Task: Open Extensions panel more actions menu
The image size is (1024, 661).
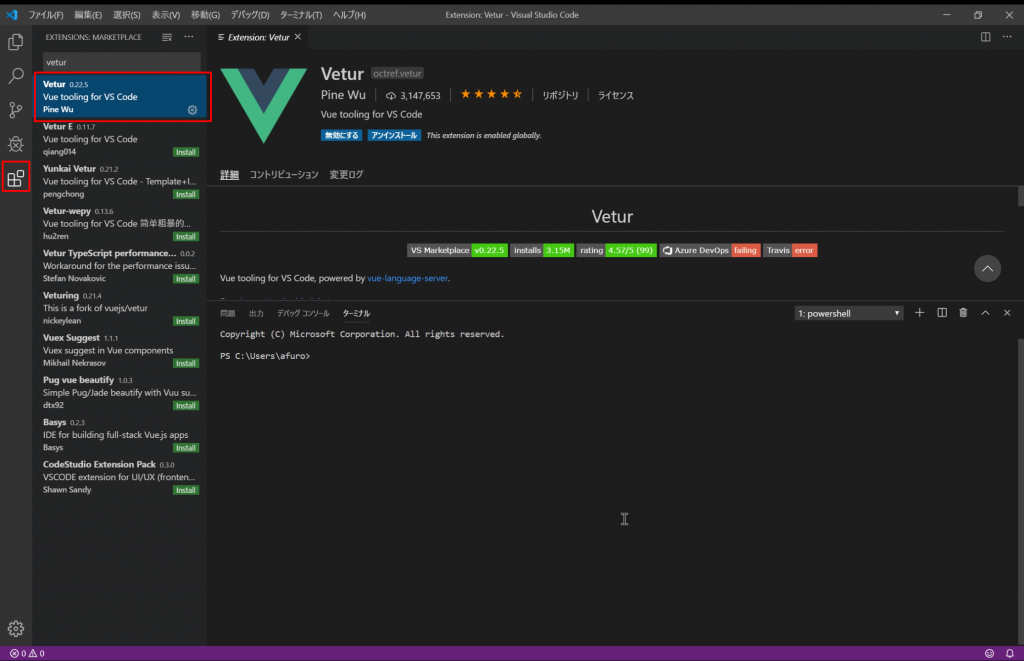Action: [189, 37]
